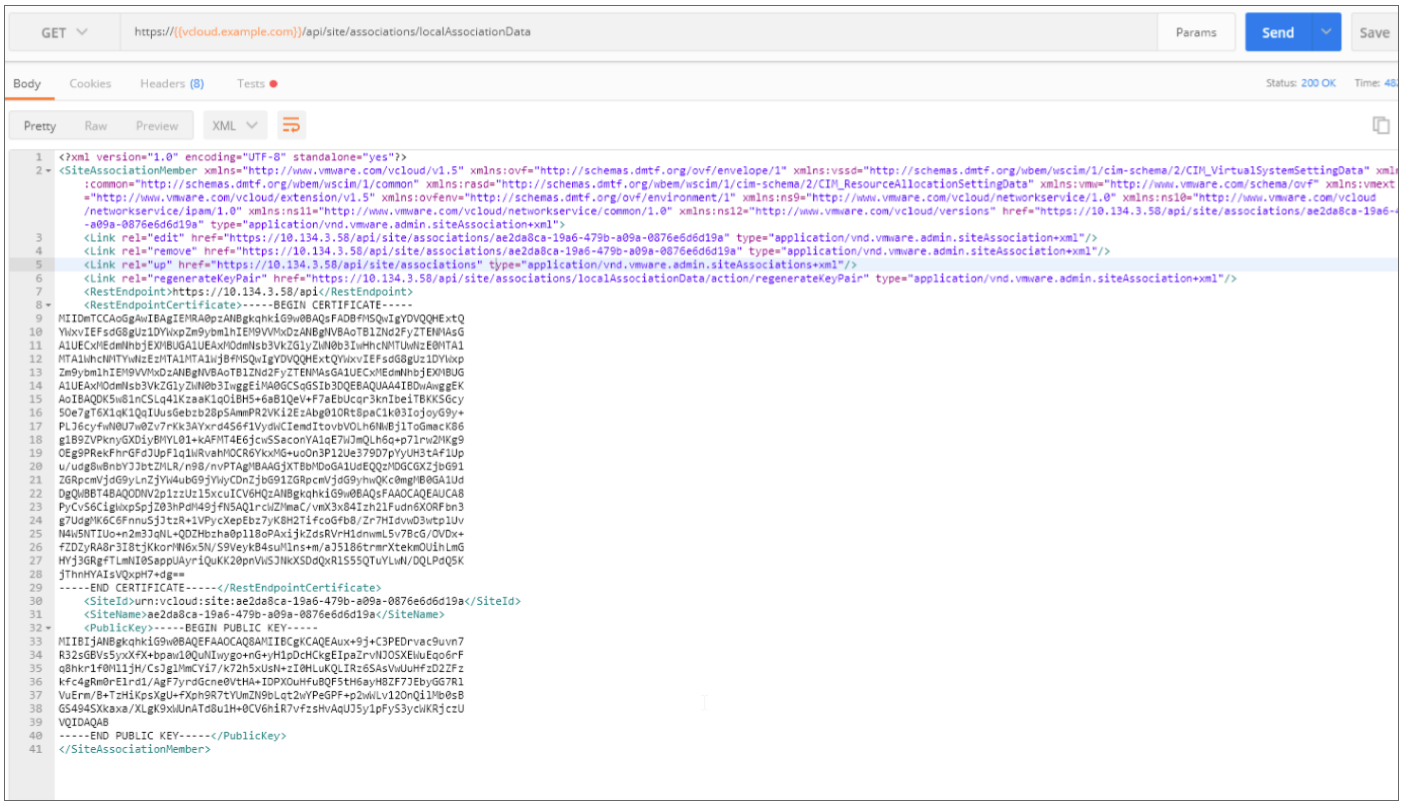Click the jThnHYAIsVQxpH7+dg== certificate line
The height and width of the screenshot is (807, 1404).
[122, 574]
